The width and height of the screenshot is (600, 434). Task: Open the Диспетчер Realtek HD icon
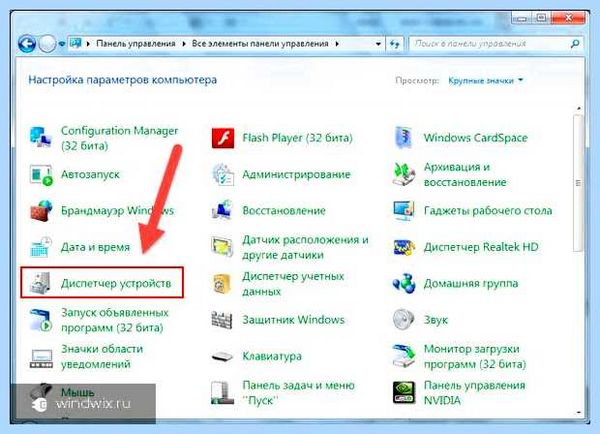tap(404, 247)
